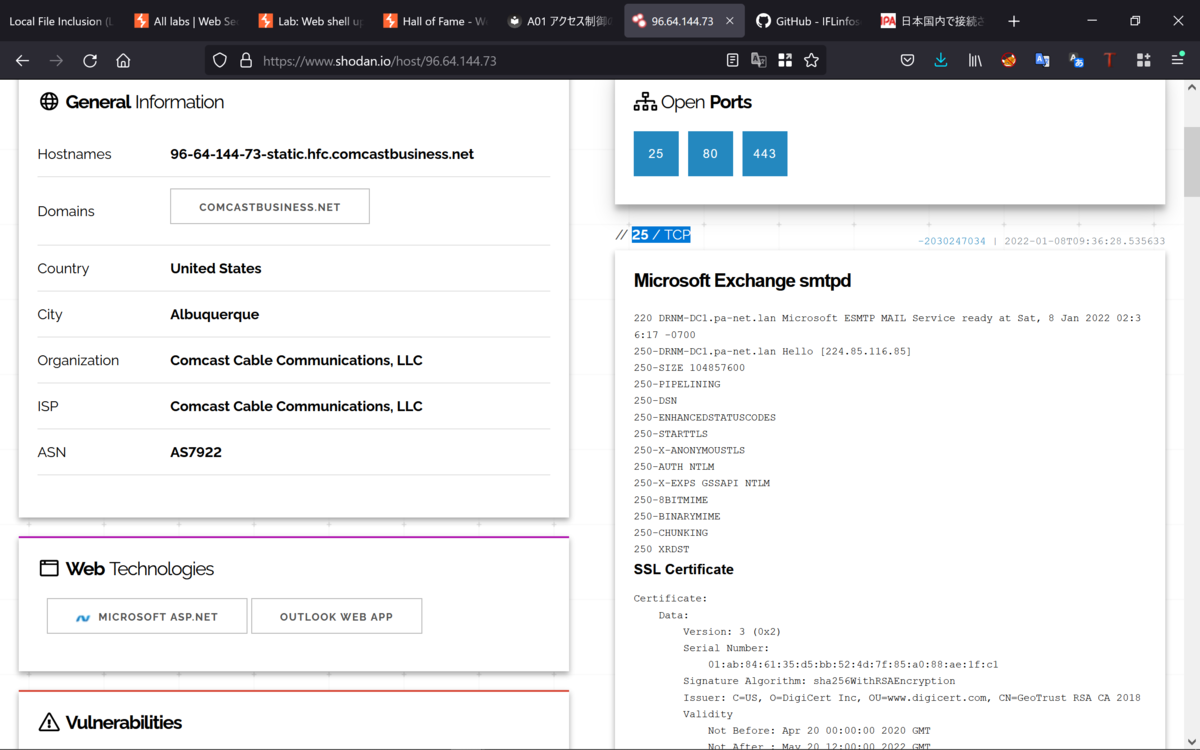Open the extensions grid-plus icon
The height and width of the screenshot is (750, 1200).
click(x=1143, y=61)
